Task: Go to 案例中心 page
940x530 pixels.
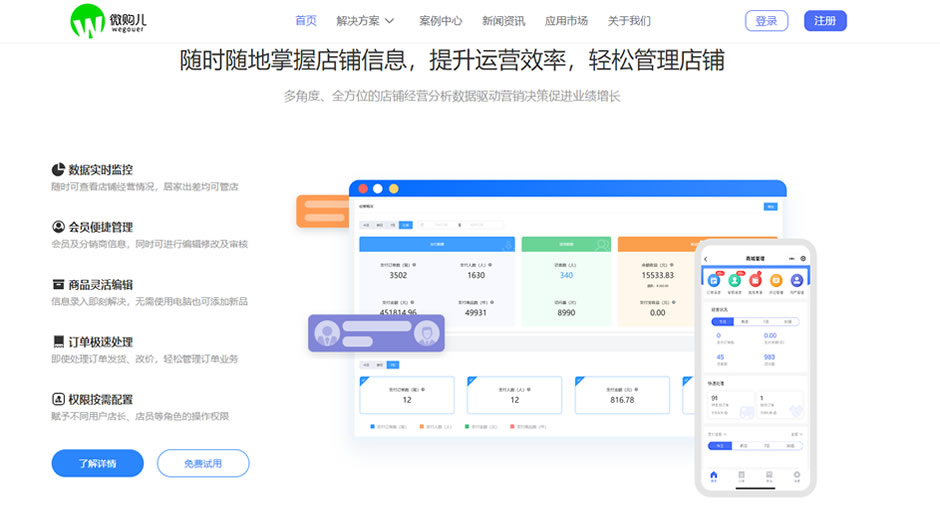Action: [441, 21]
